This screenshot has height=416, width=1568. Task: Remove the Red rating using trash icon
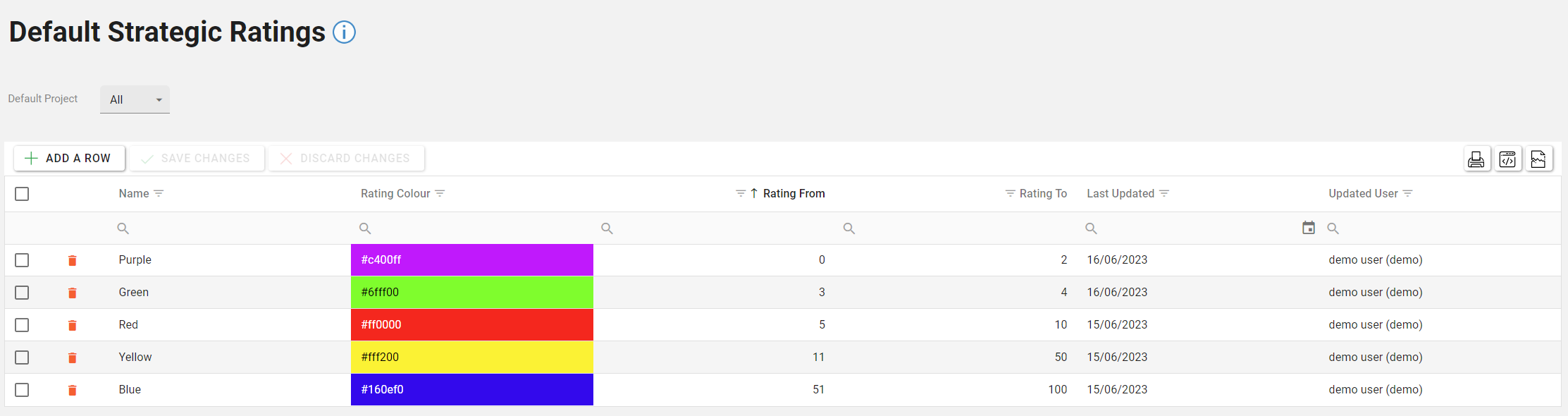72,326
